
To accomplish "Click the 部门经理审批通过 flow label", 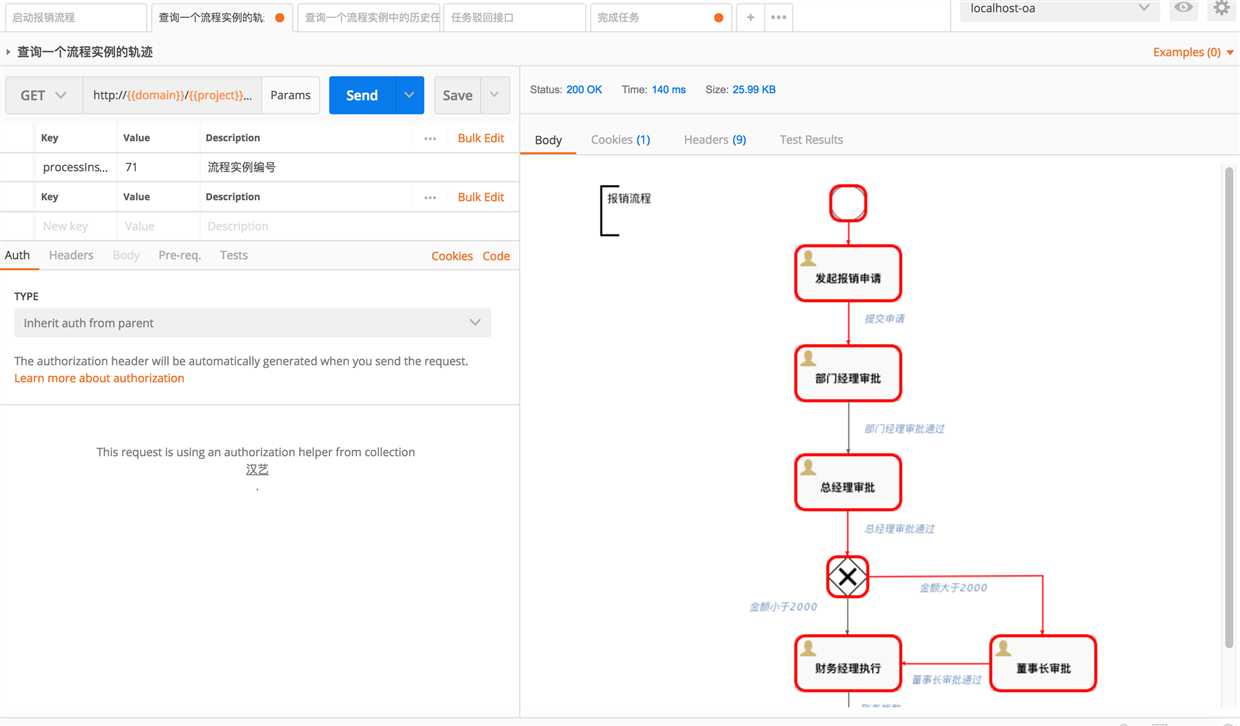I will click(904, 429).
